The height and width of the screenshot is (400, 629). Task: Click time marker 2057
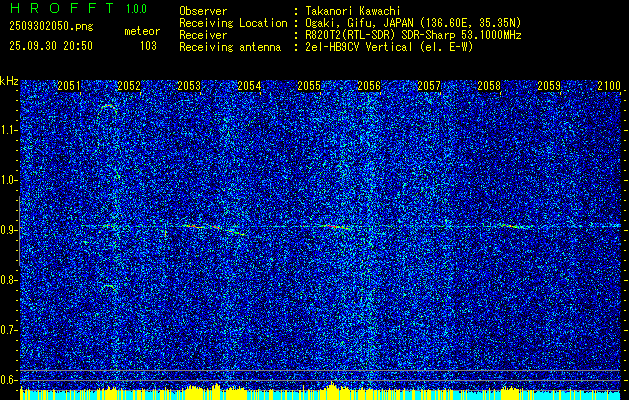pos(429,86)
